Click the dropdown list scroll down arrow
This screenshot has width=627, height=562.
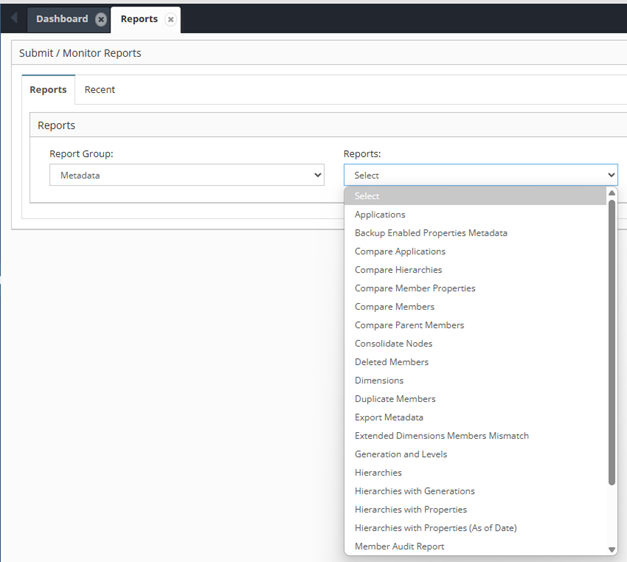coord(612,550)
